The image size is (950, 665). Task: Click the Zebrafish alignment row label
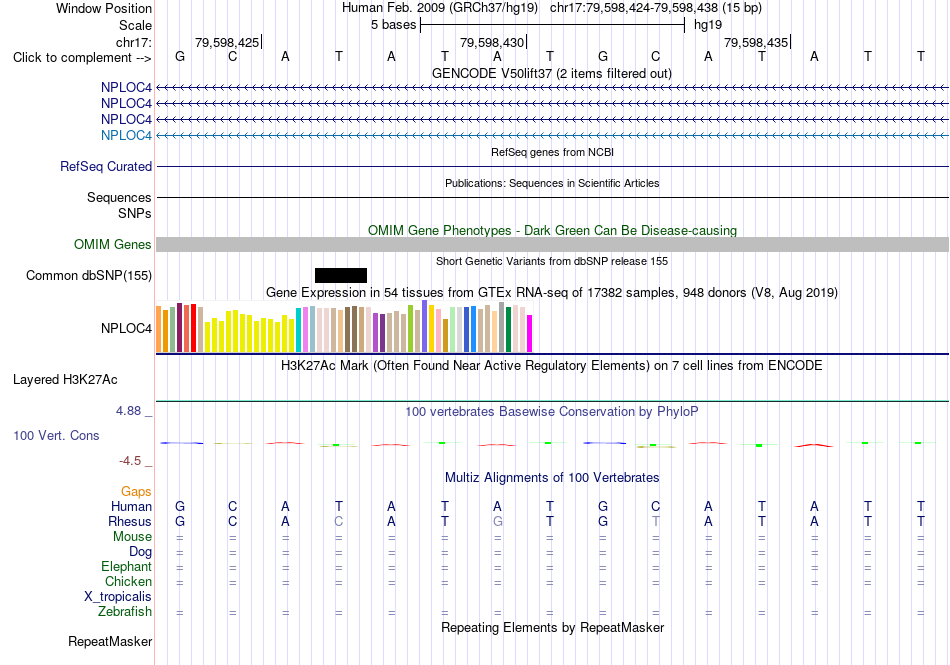coord(125,612)
